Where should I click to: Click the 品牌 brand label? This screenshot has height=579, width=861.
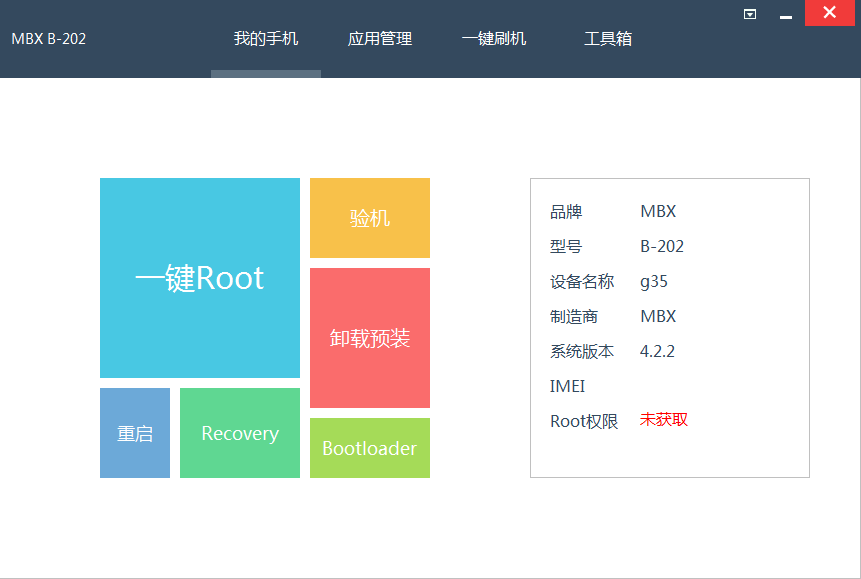click(x=566, y=212)
